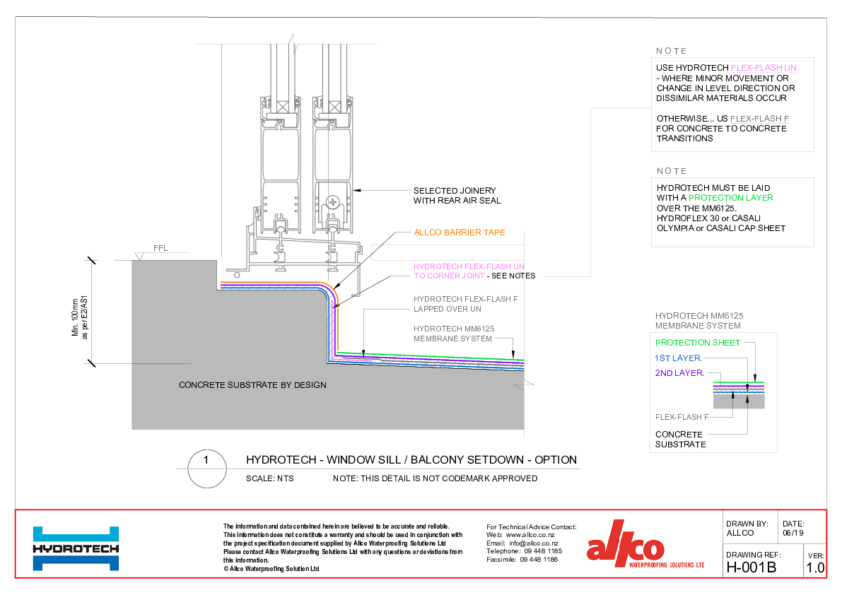Click the Allco Waterproofing Solutions logo
842x595 pixels.
[645, 545]
